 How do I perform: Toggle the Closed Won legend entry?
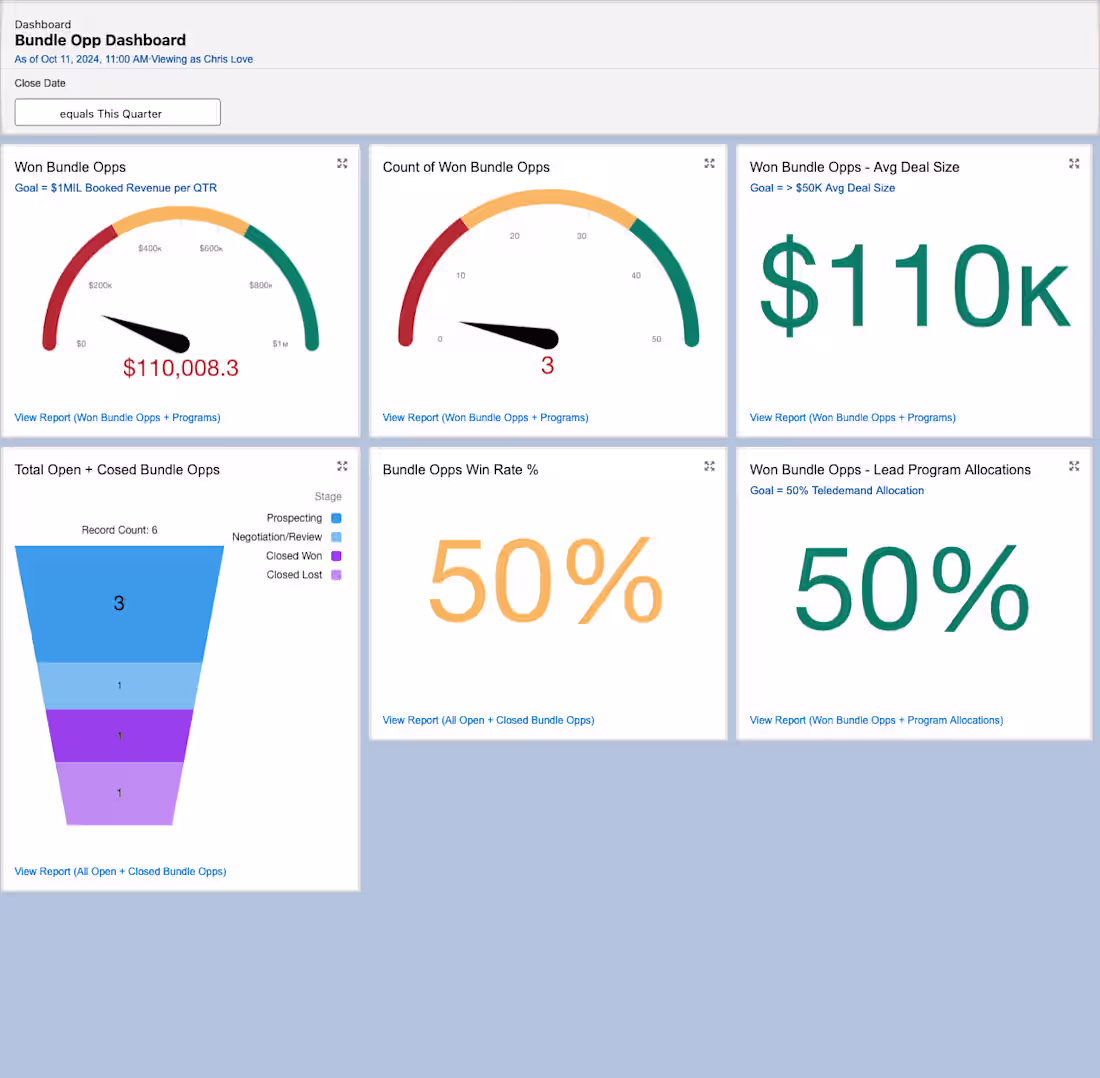(292, 556)
